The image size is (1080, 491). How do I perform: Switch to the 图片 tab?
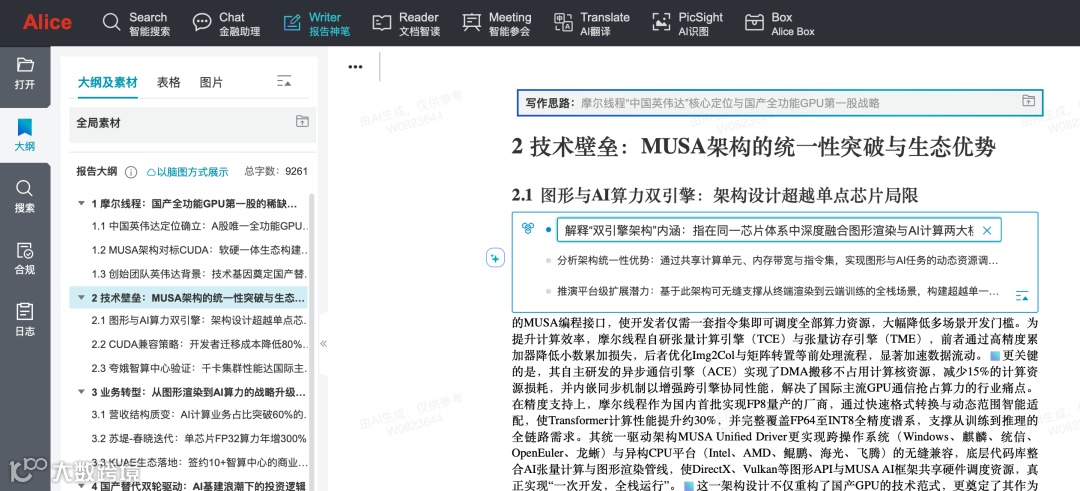[x=211, y=83]
